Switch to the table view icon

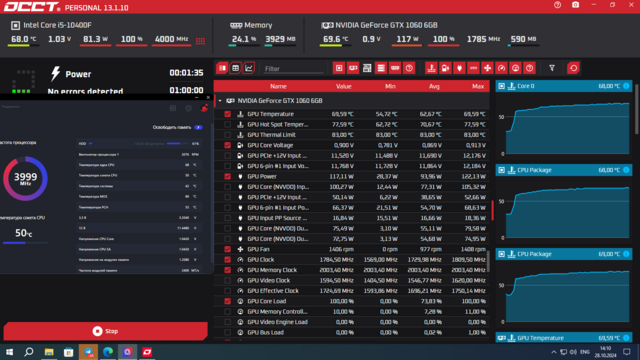[236, 68]
